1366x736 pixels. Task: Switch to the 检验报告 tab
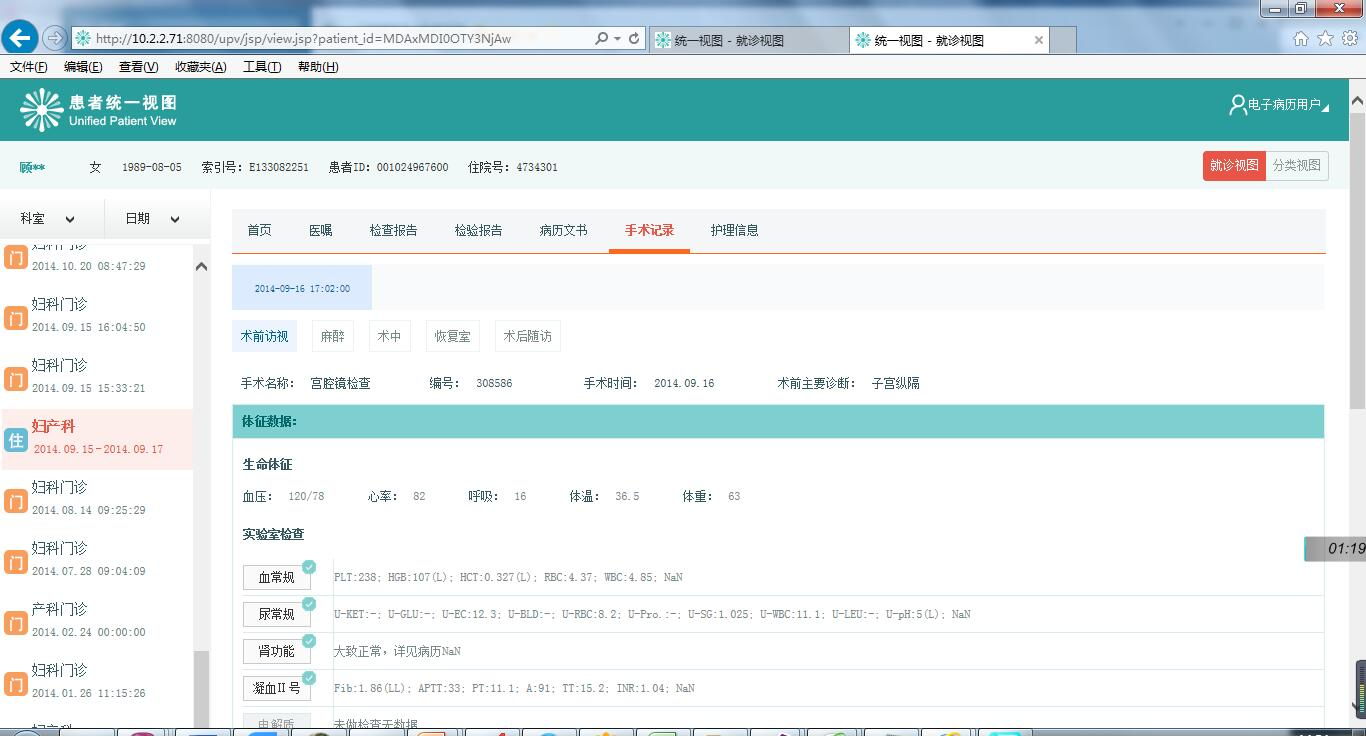478,230
